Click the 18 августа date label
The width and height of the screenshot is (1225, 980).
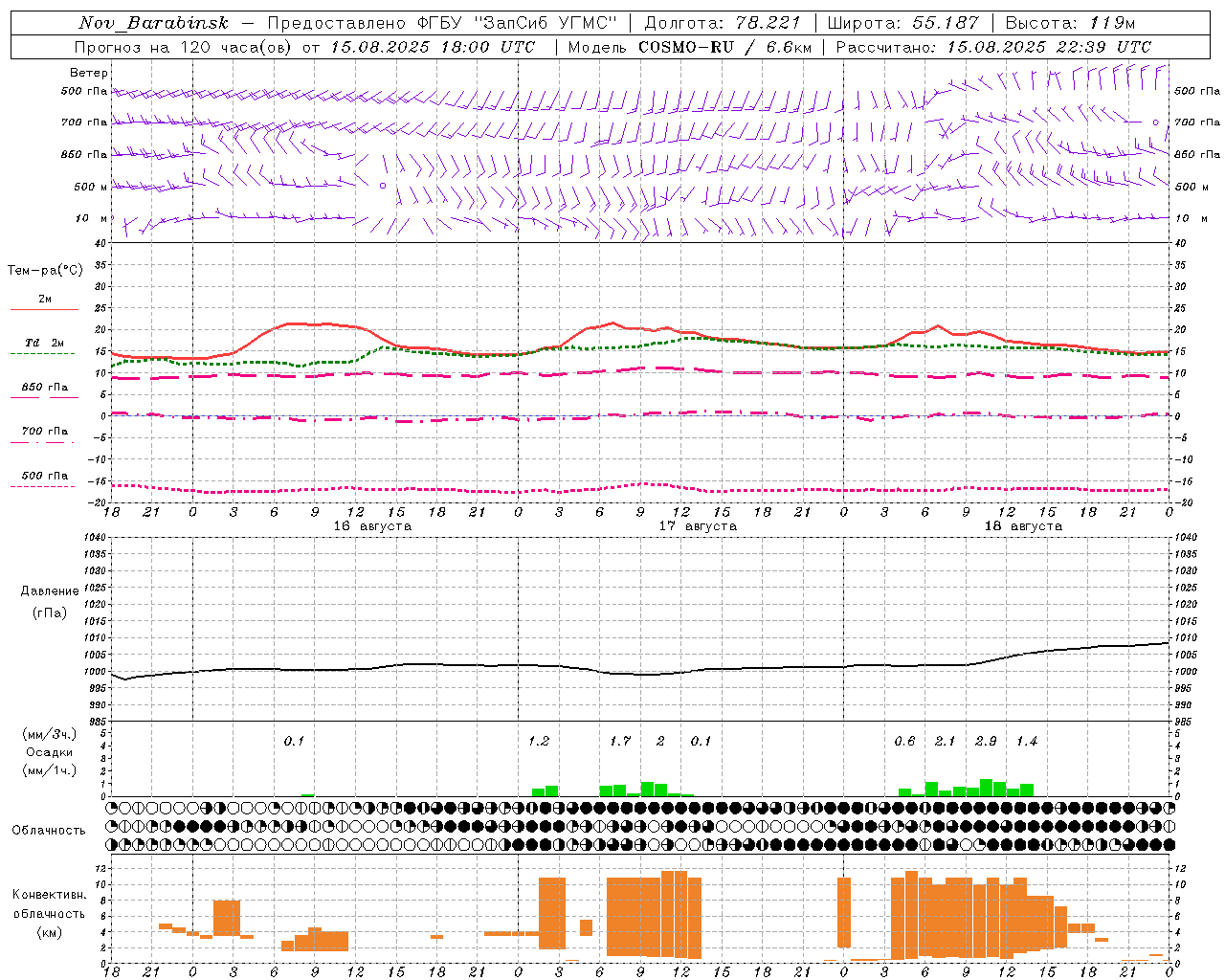point(1023,526)
